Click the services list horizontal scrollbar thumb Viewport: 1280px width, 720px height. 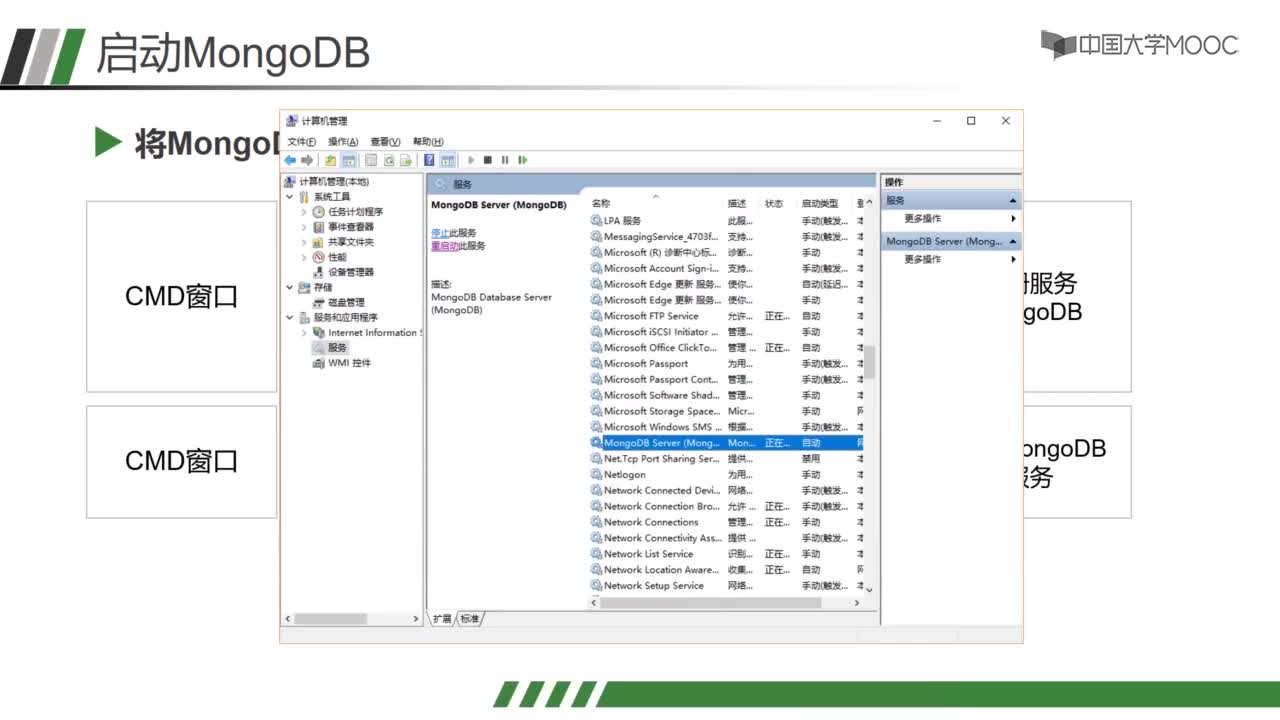click(710, 603)
